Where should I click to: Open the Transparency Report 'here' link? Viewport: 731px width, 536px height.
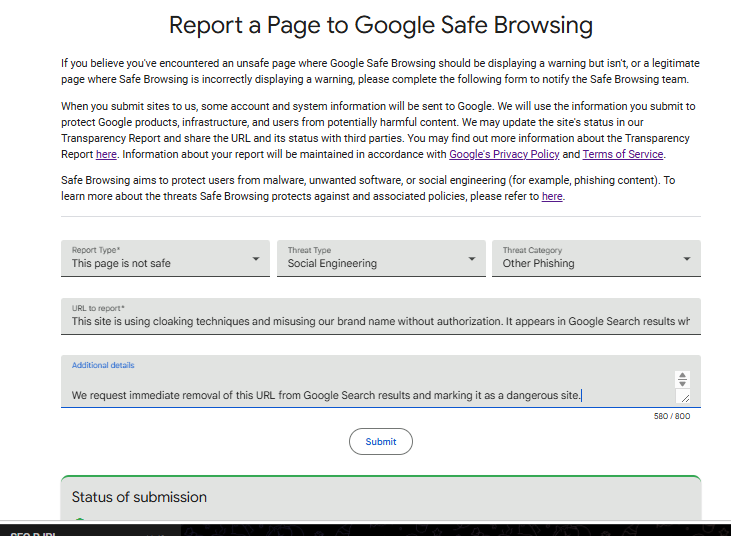[x=106, y=154]
